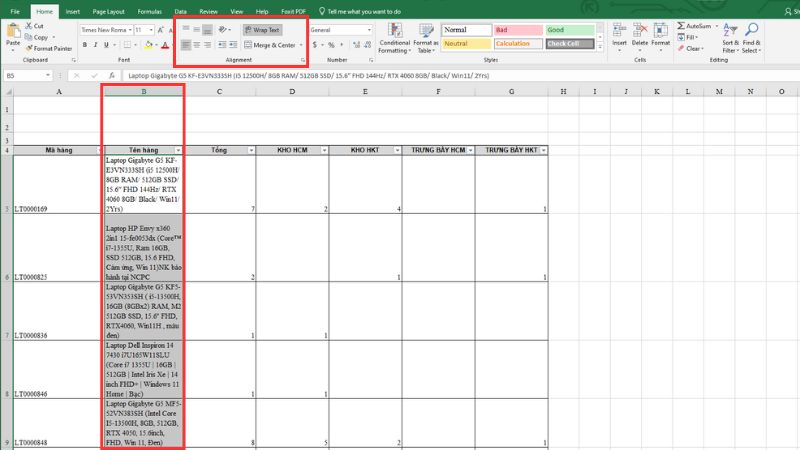The height and width of the screenshot is (450, 800).
Task: Click the Paste clipboard icon
Action: 13,31
